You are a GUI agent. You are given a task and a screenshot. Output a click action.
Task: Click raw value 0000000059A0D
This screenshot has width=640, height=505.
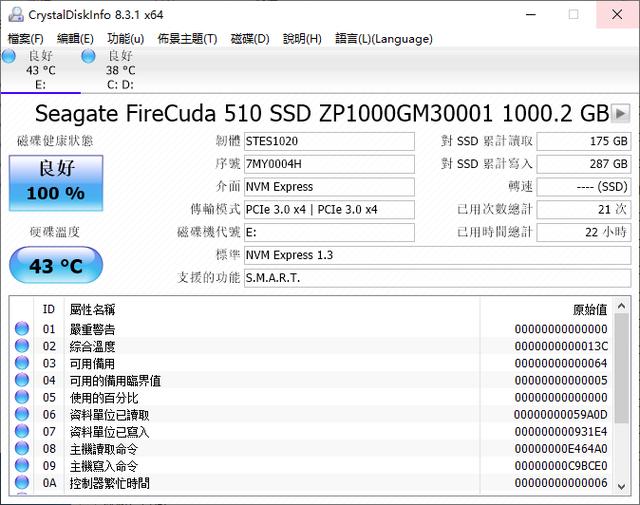click(561, 415)
